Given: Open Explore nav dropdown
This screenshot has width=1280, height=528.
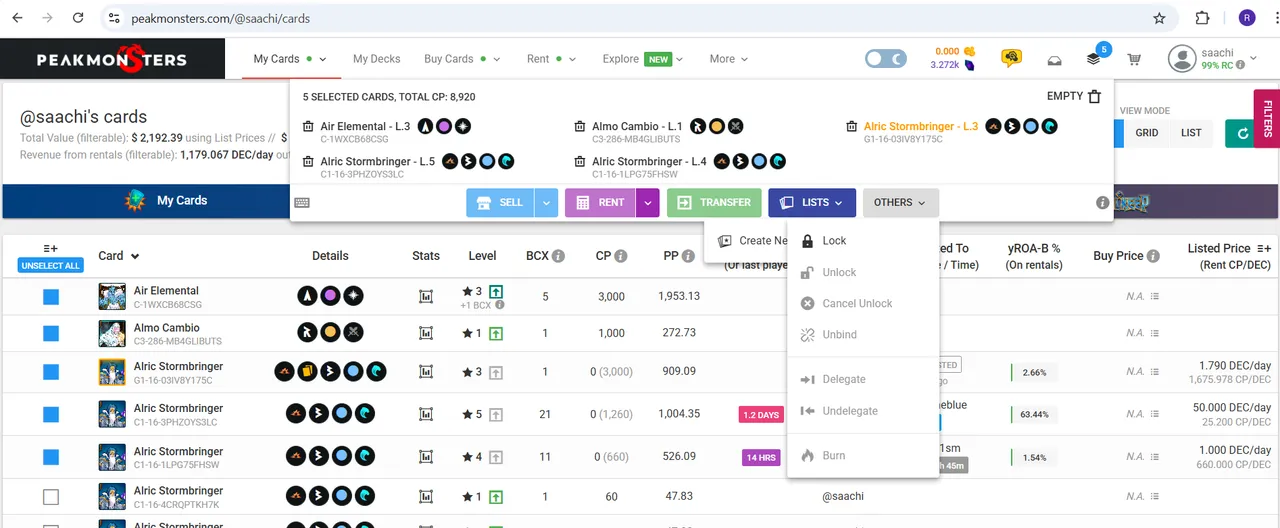Looking at the screenshot, I should coord(643,59).
